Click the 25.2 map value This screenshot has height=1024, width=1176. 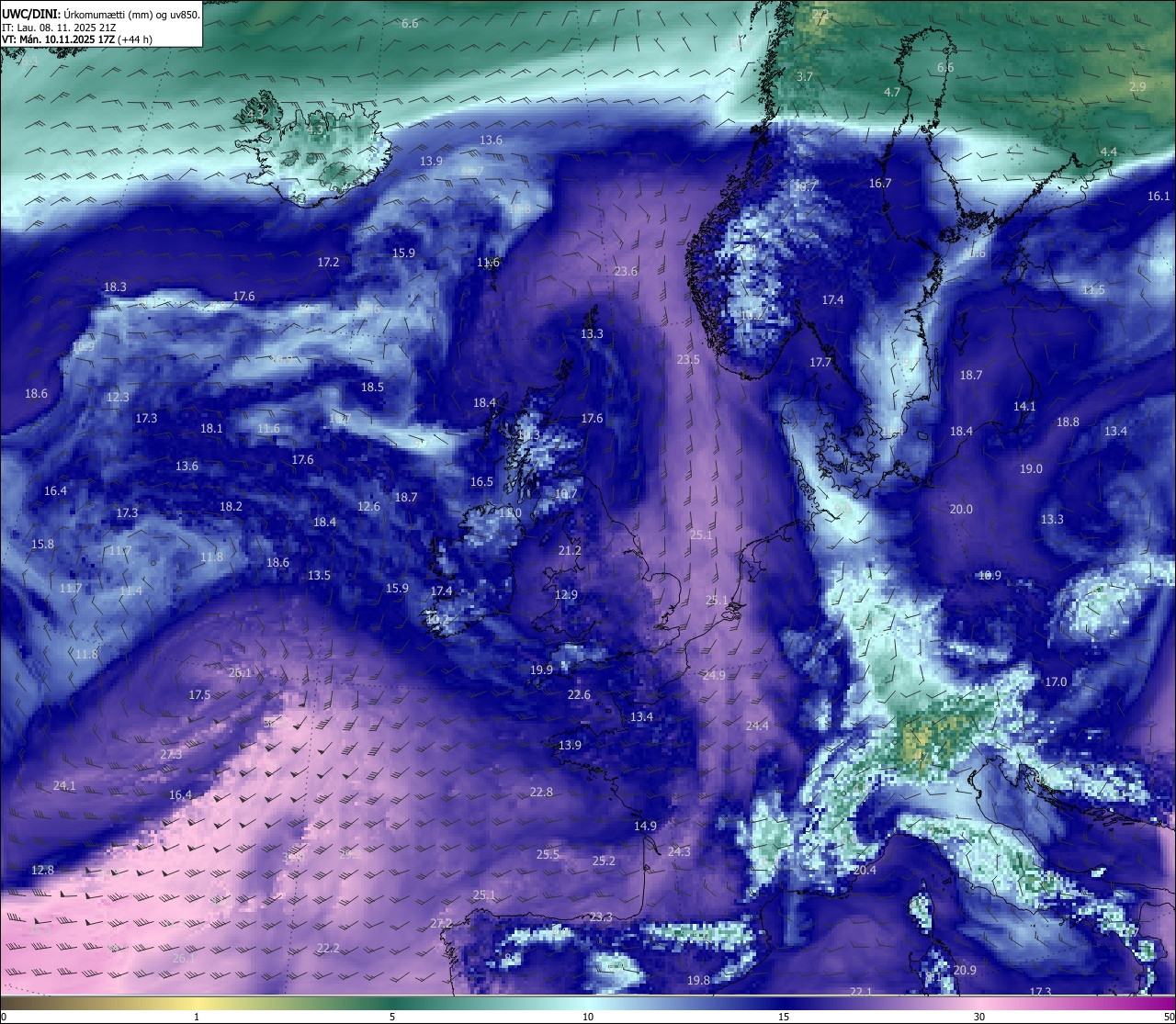tap(604, 861)
